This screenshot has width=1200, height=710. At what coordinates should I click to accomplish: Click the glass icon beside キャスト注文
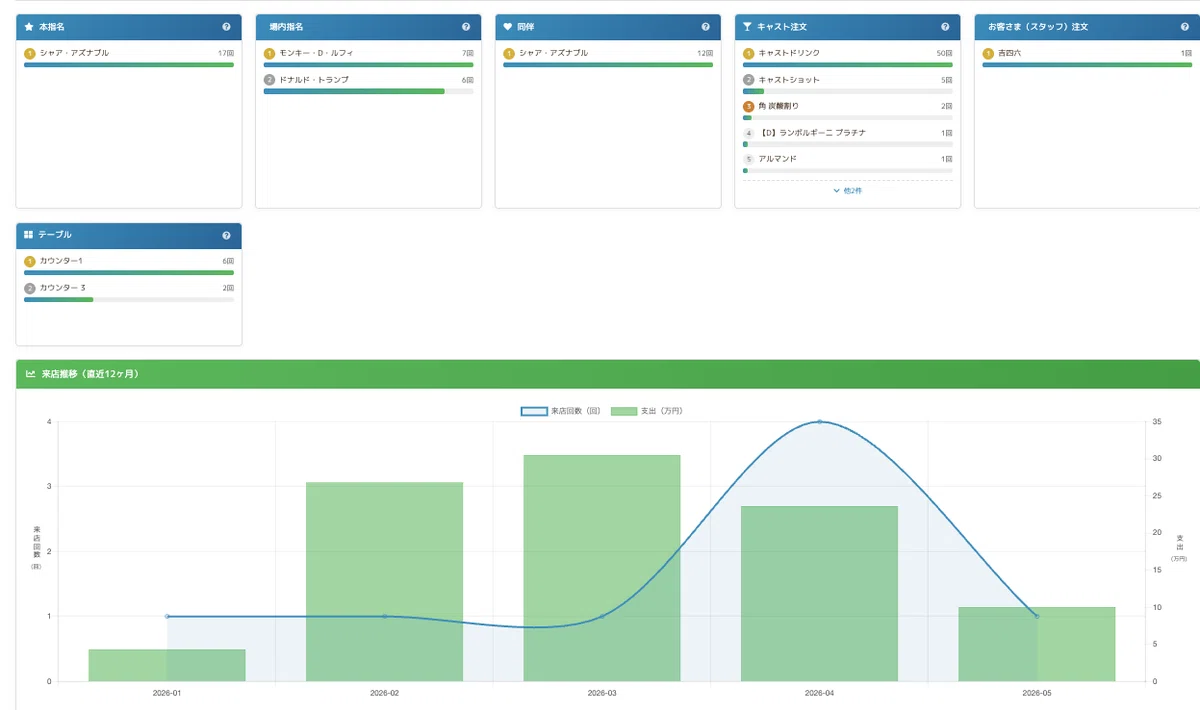pyautogui.click(x=748, y=27)
